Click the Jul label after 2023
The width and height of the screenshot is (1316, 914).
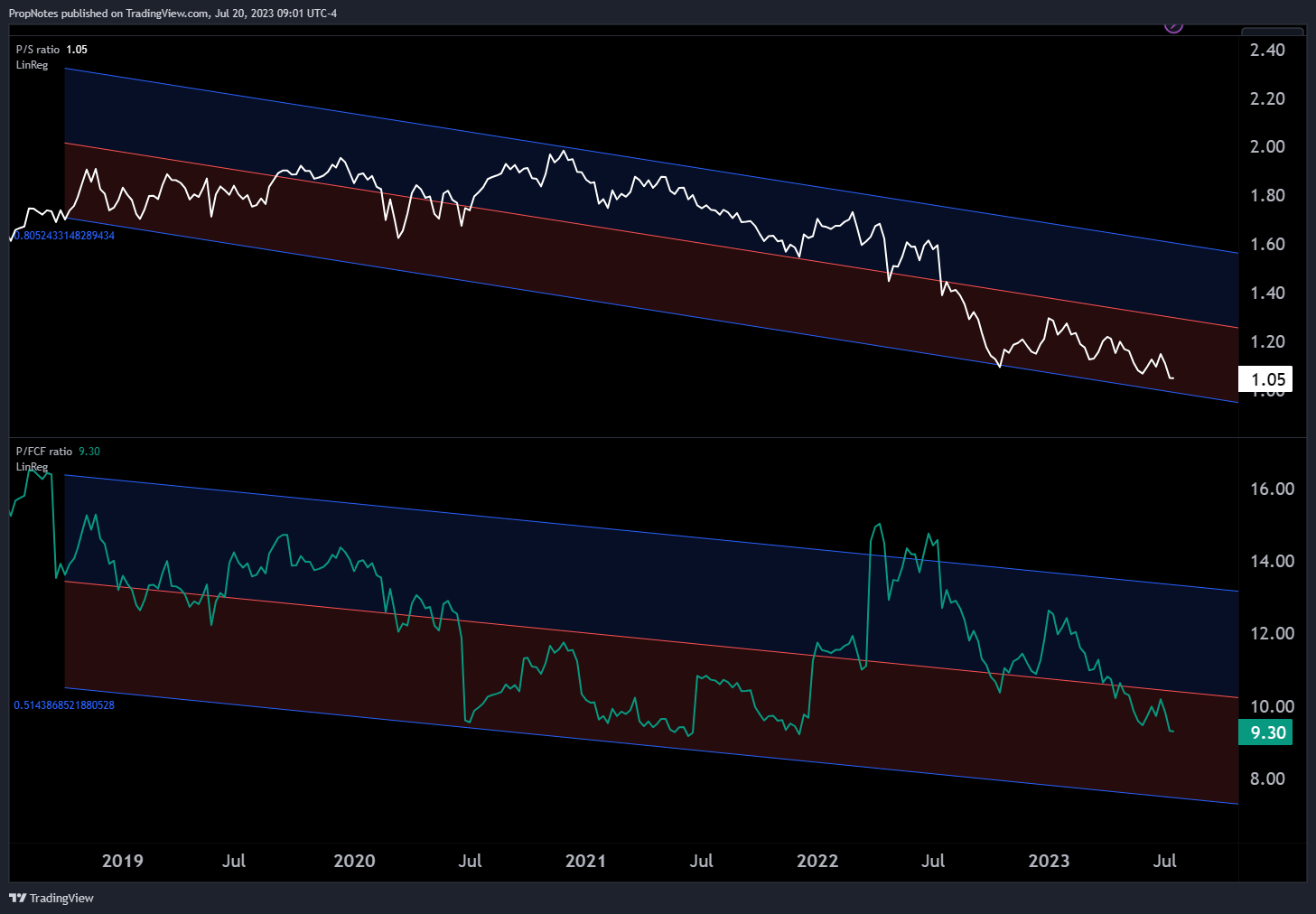[x=1165, y=861]
